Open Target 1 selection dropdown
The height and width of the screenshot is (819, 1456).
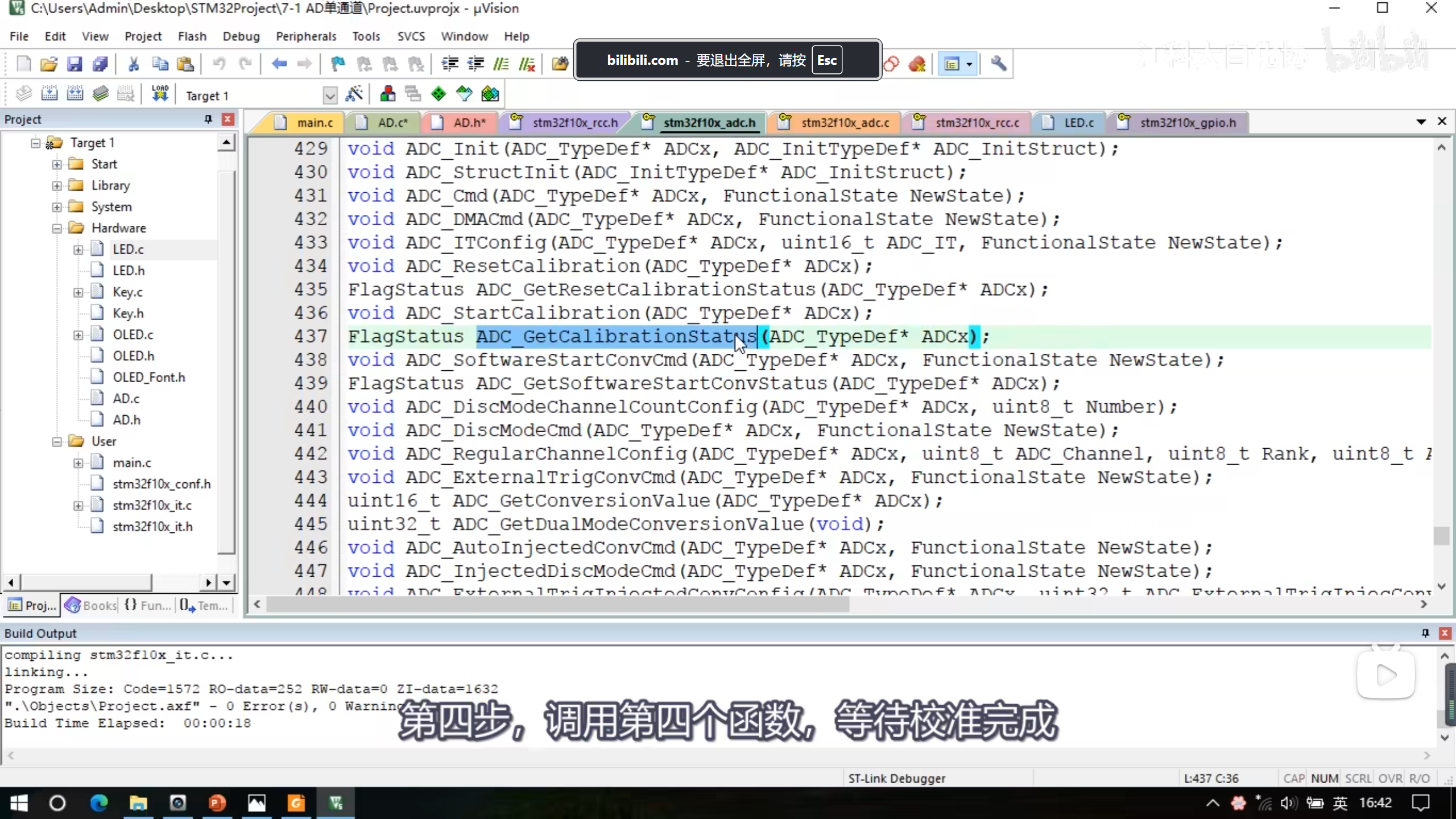coord(330,96)
